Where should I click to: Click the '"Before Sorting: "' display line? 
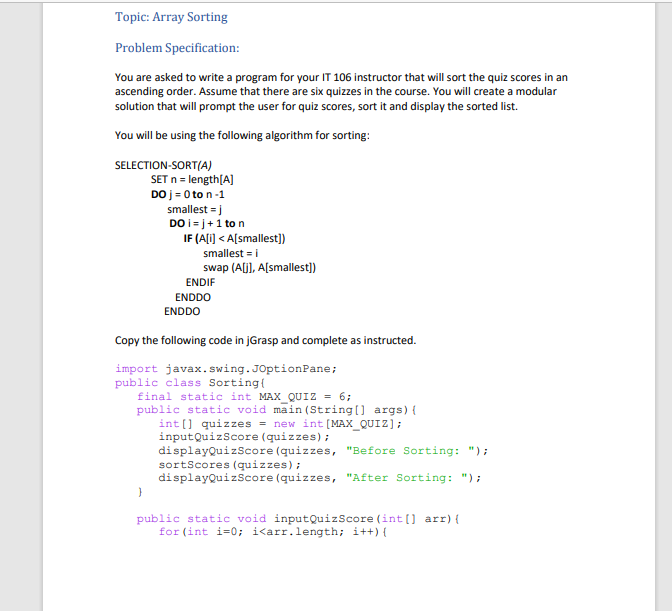click(x=323, y=451)
